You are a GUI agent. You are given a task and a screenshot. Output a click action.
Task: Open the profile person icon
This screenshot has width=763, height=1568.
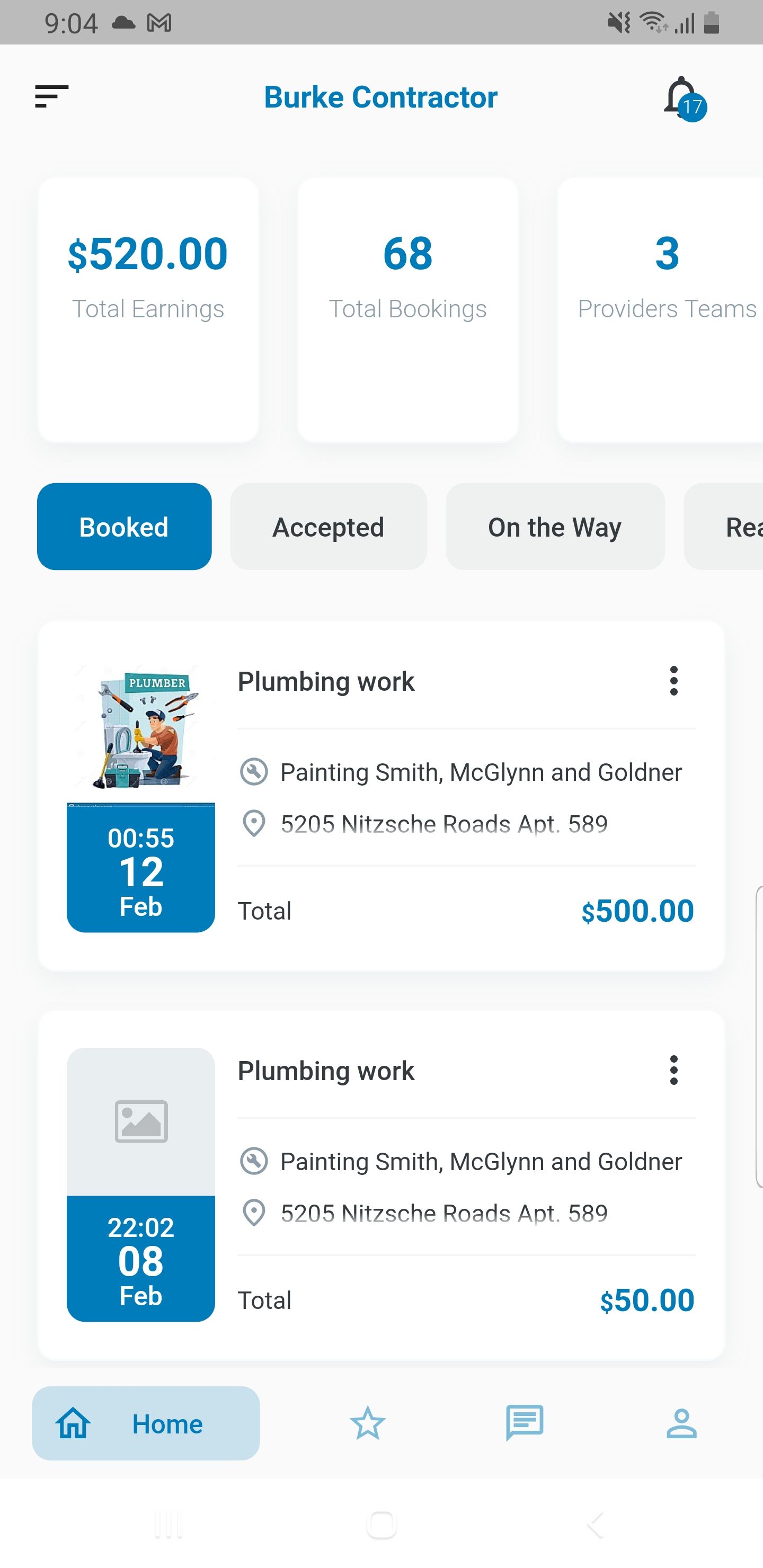pos(681,1423)
